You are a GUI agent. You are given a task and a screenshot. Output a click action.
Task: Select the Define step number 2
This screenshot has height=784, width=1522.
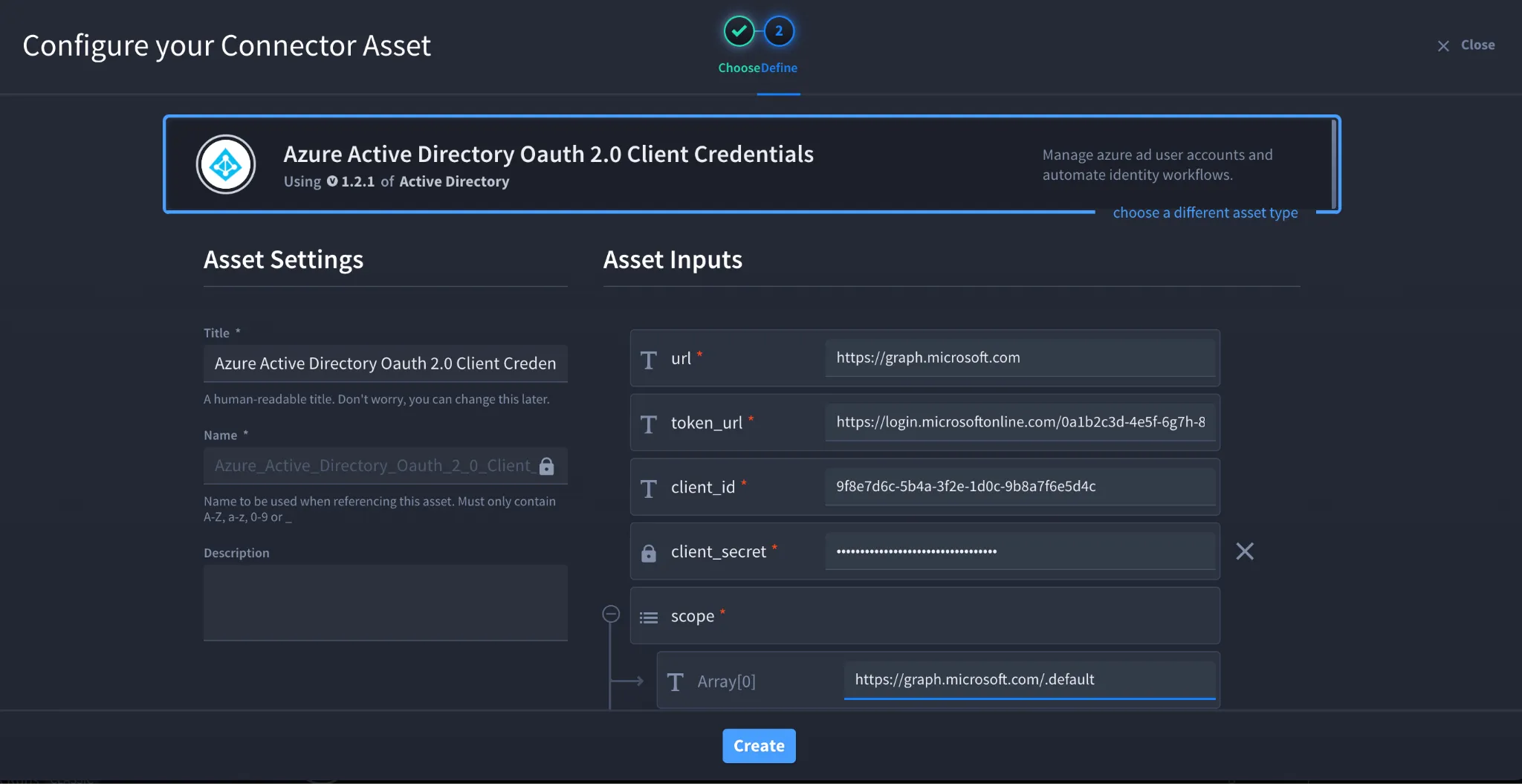[779, 31]
